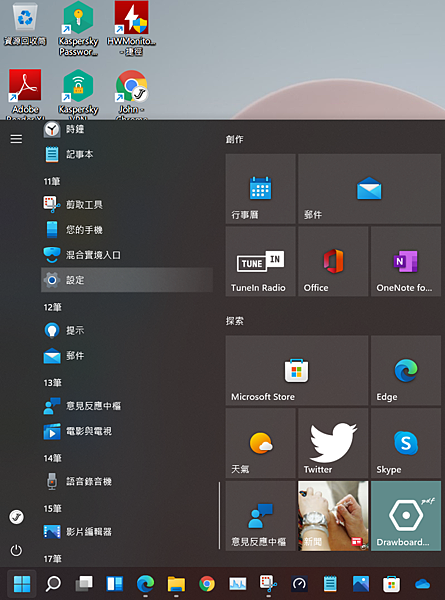Jump via the 12筆 group header

pyautogui.click(x=52, y=307)
